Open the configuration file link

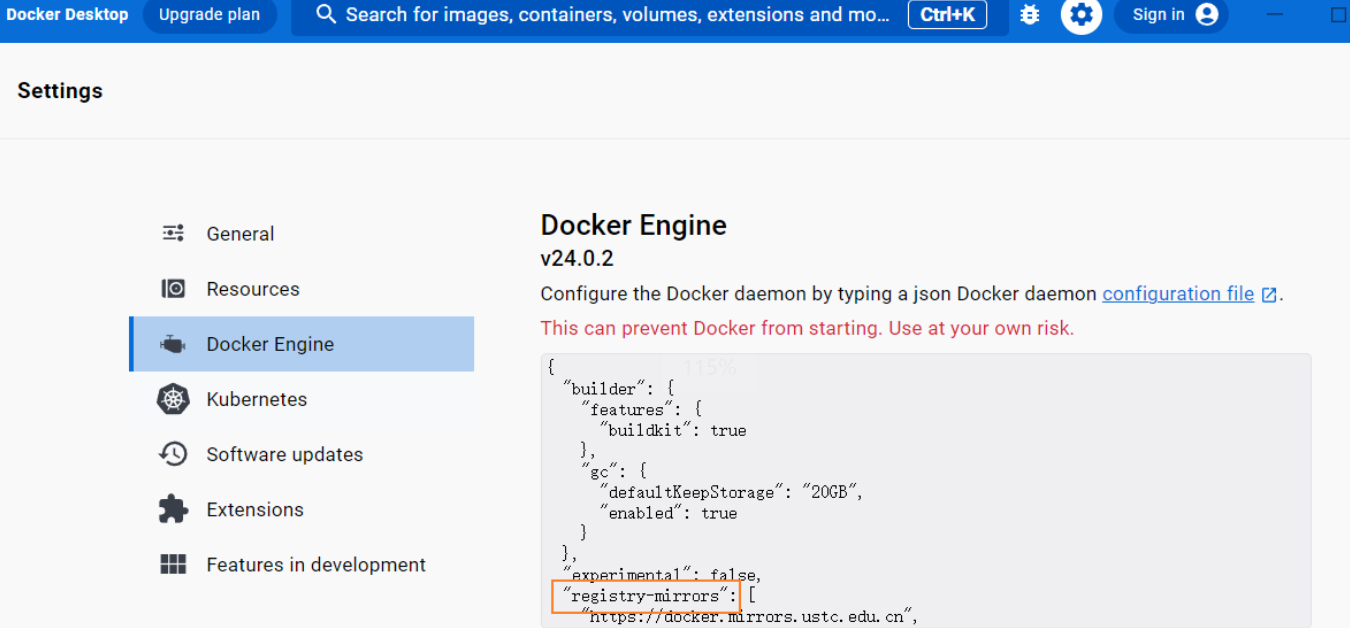point(1178,294)
